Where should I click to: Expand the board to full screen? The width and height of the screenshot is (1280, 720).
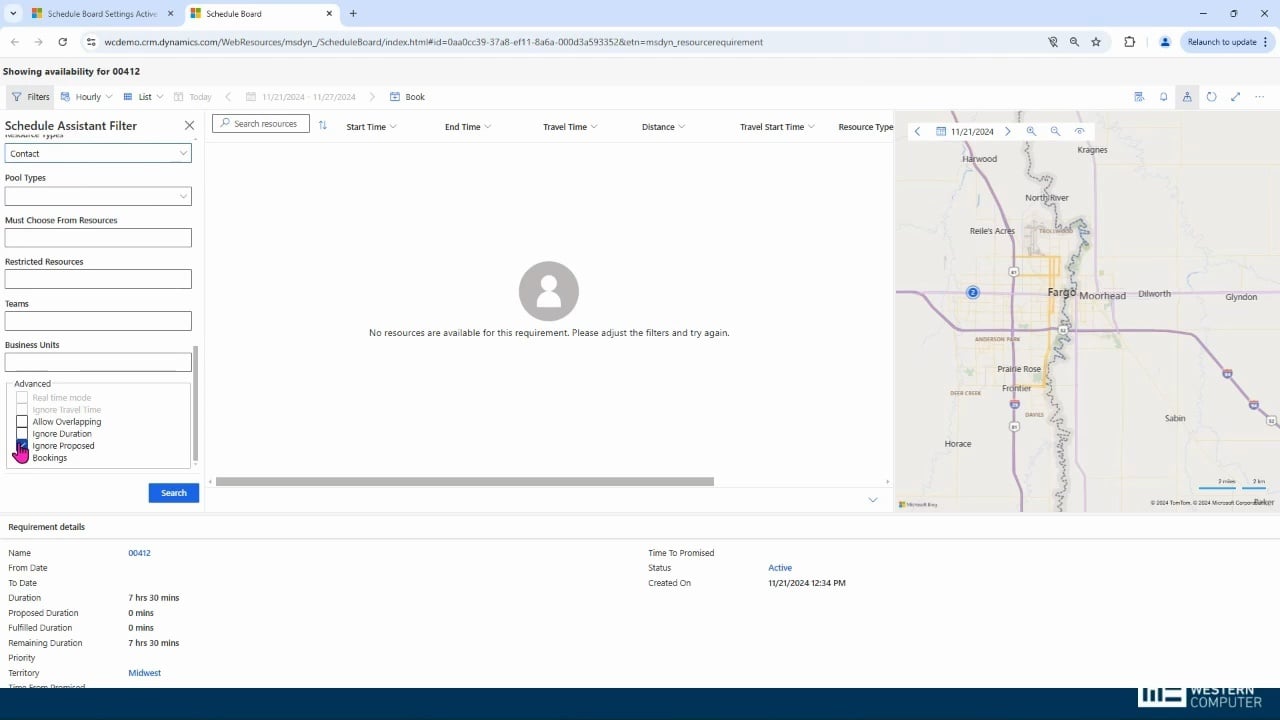point(1235,96)
